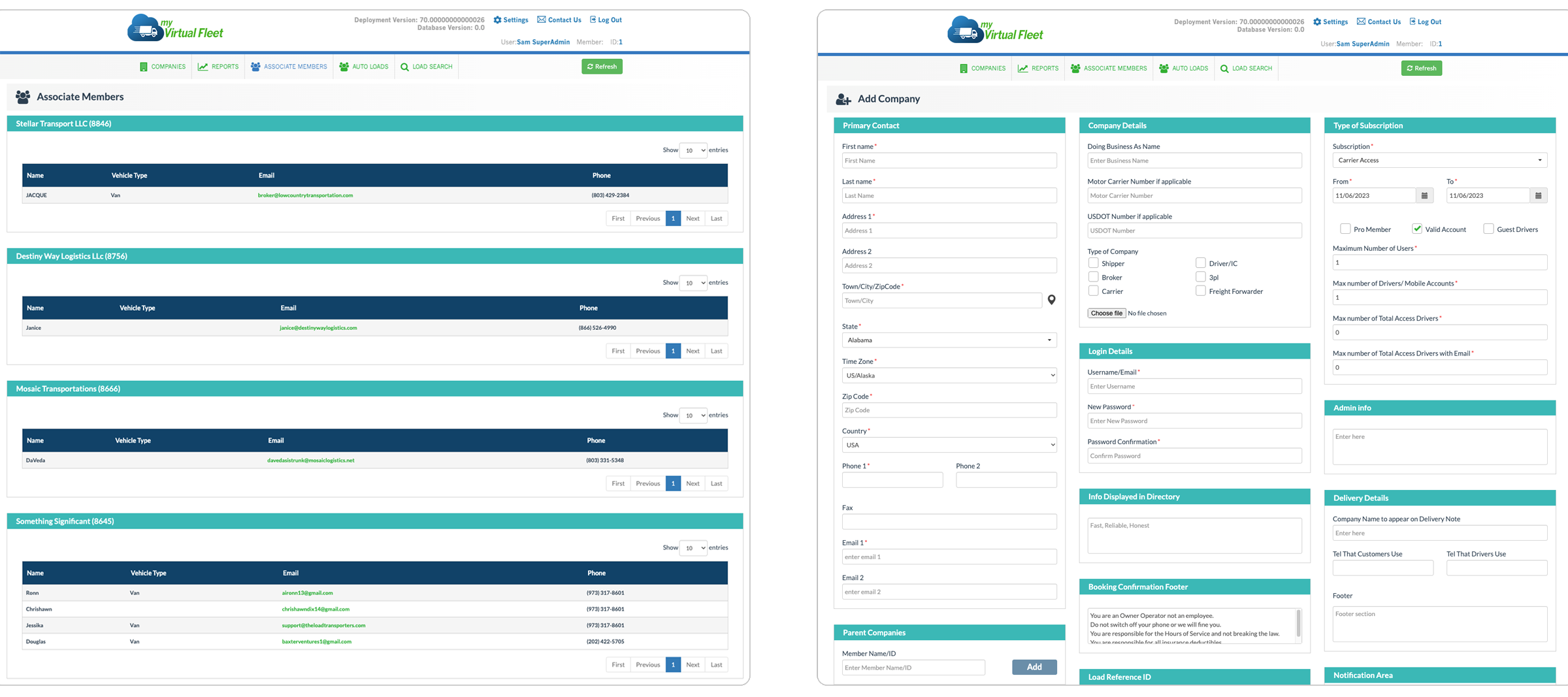The image size is (1568, 697).
Task: Click the Booking Confirmation Footer text scrollbar
Action: [1298, 623]
